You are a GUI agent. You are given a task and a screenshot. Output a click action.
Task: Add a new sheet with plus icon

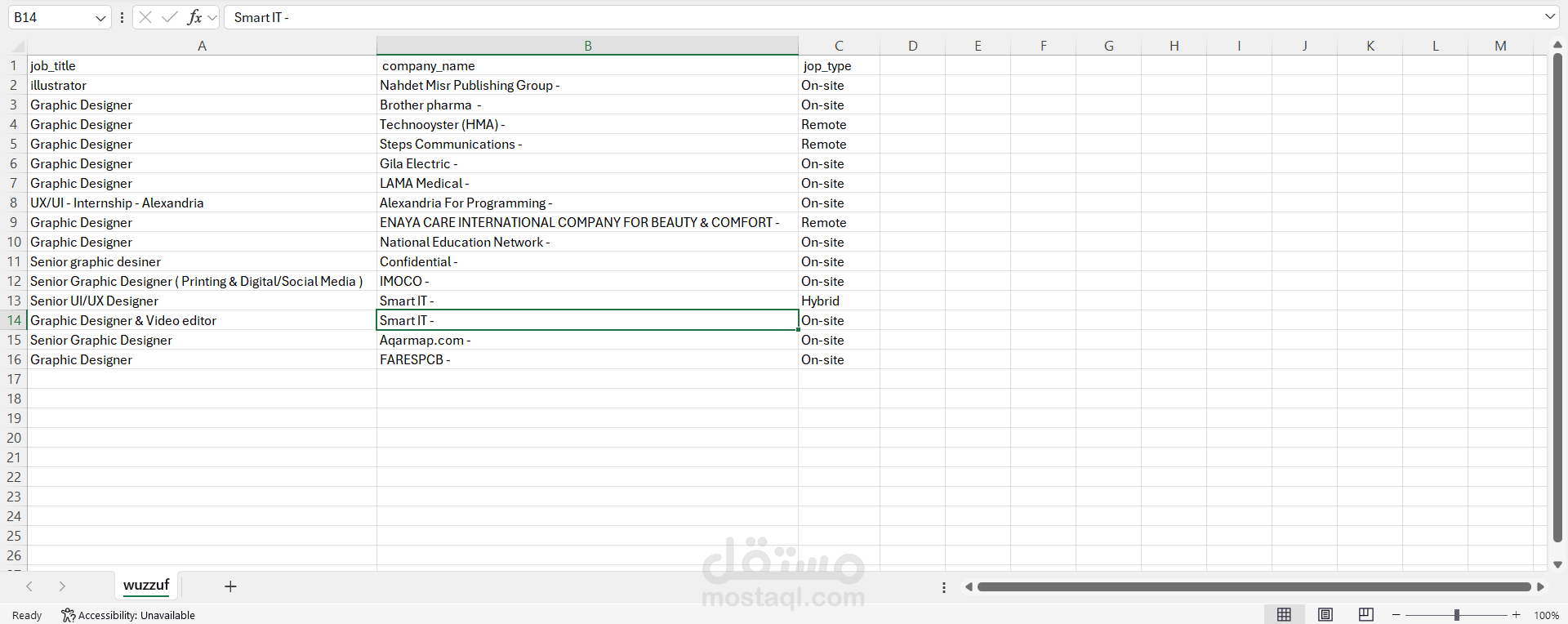click(x=230, y=586)
